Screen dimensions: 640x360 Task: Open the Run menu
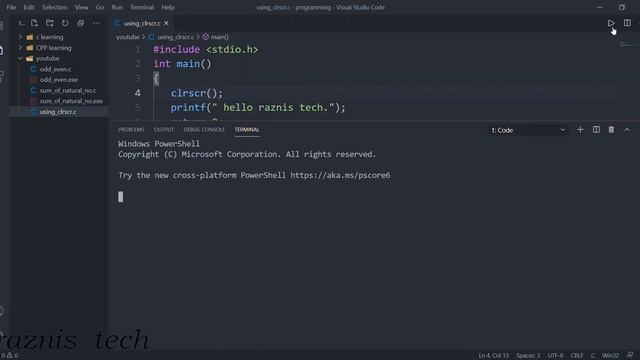(x=117, y=7)
